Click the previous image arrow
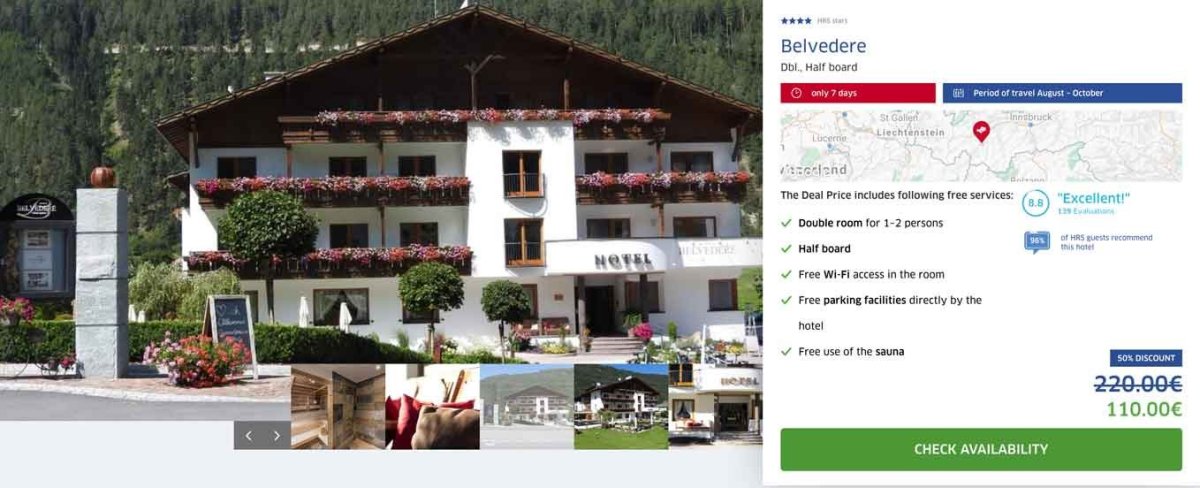The image size is (1200, 488). (x=248, y=435)
